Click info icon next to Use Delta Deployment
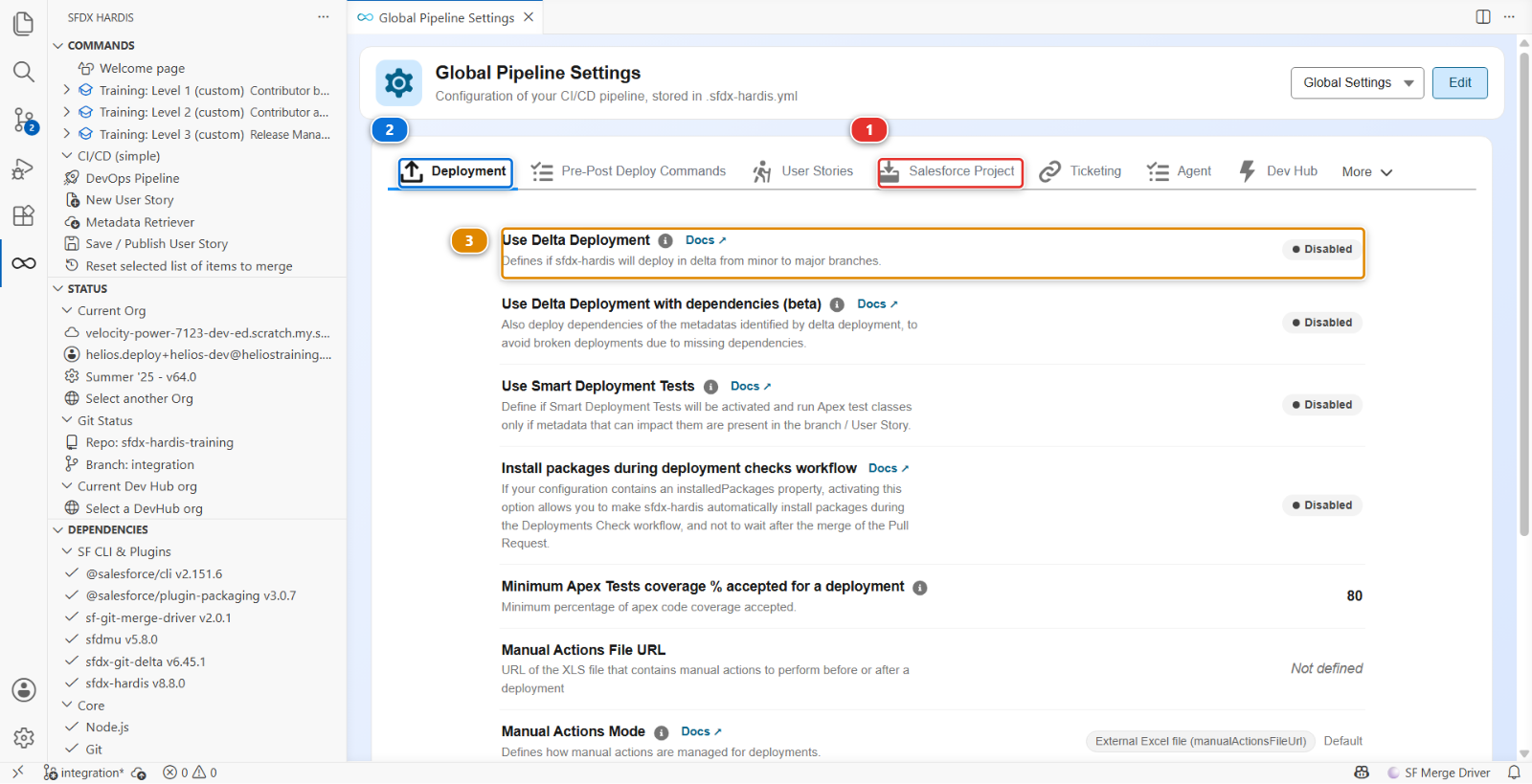The width and height of the screenshot is (1532, 784). coord(665,241)
